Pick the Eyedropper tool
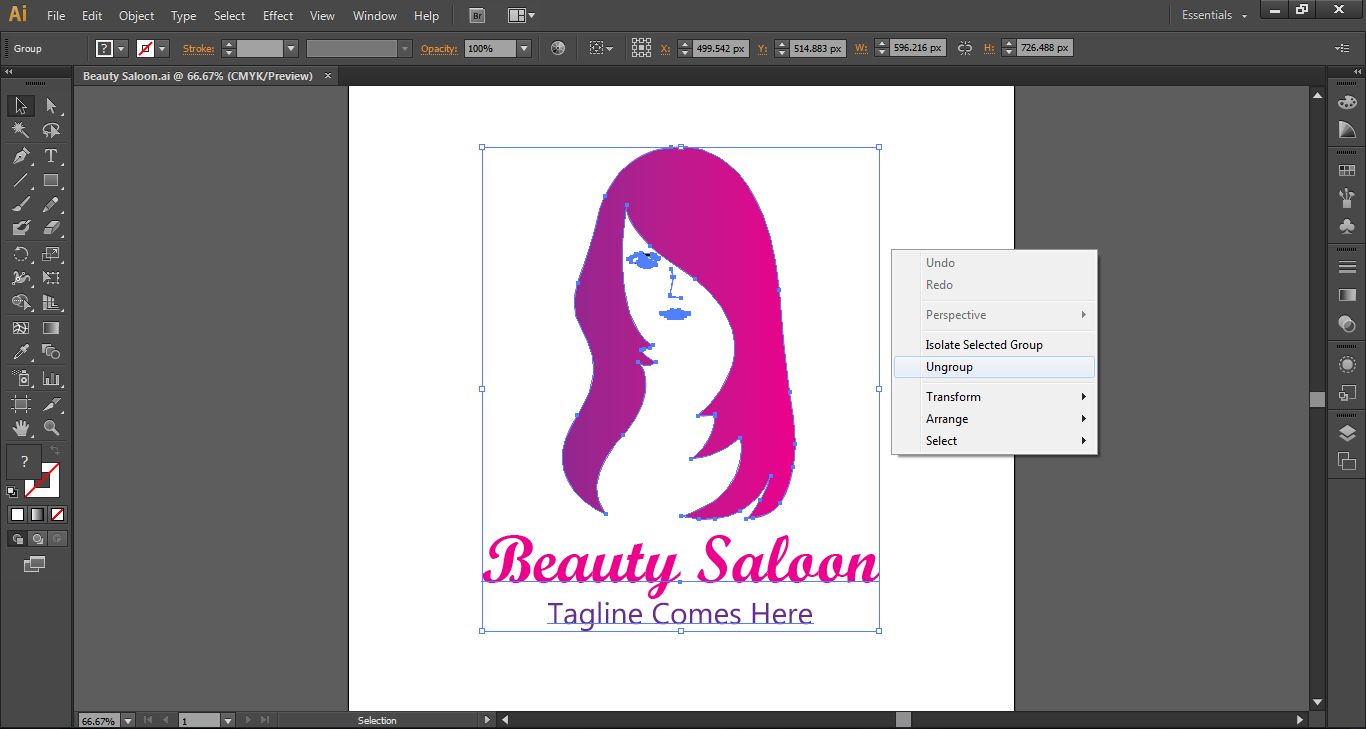Image resolution: width=1366 pixels, height=729 pixels. (x=20, y=352)
